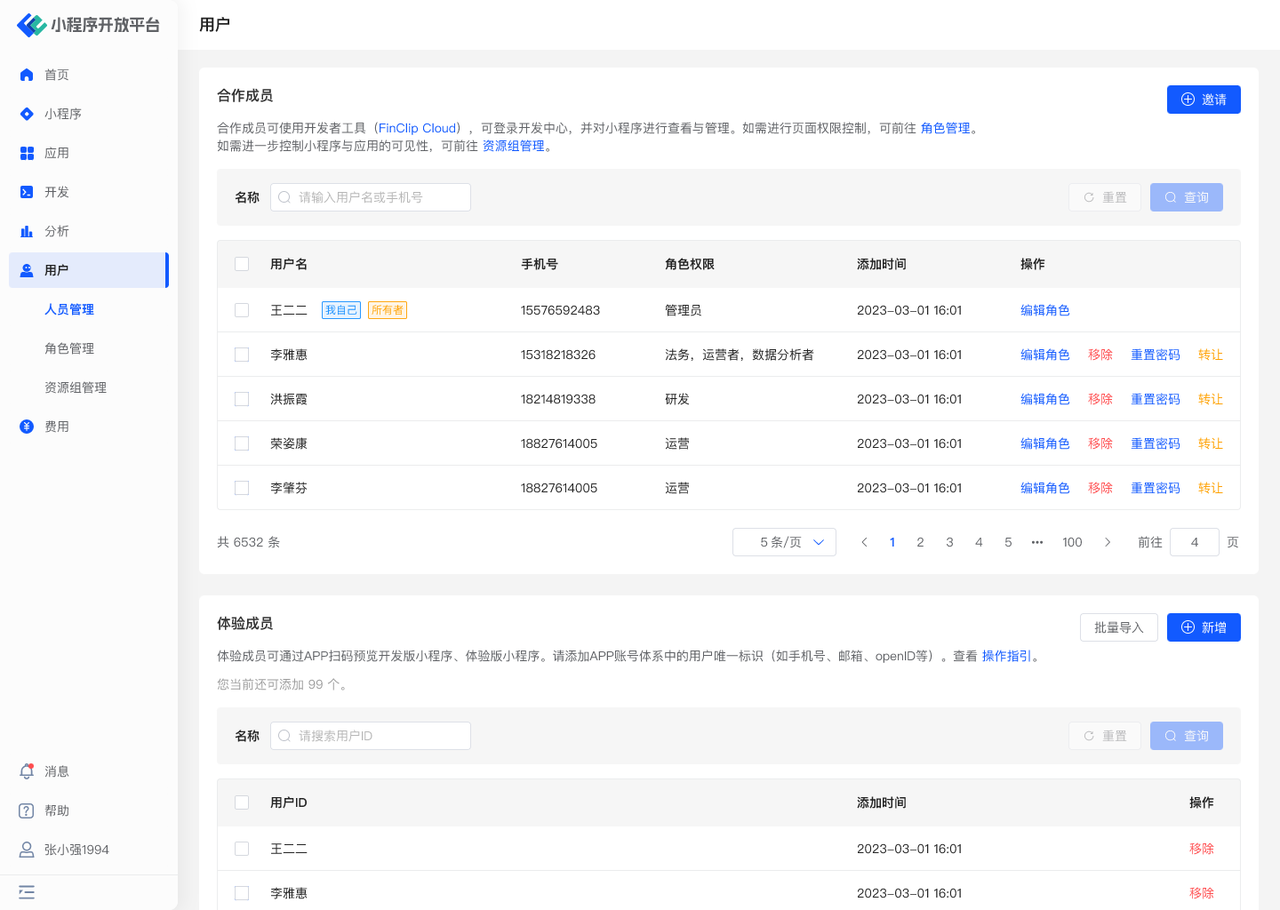Click the FinClip Cloud link
Viewport: 1280px width, 910px height.
point(417,129)
